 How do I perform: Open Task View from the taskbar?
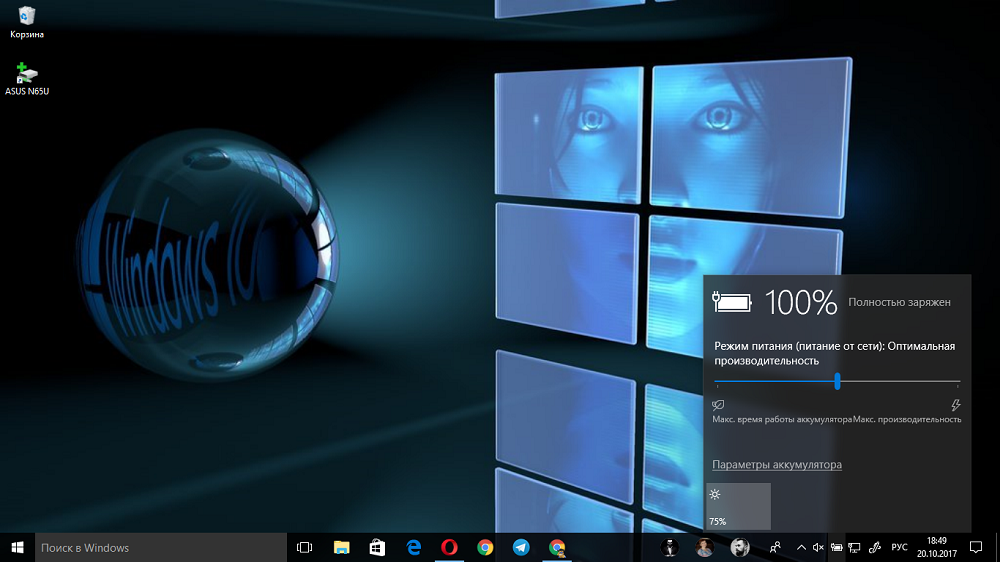(x=305, y=547)
